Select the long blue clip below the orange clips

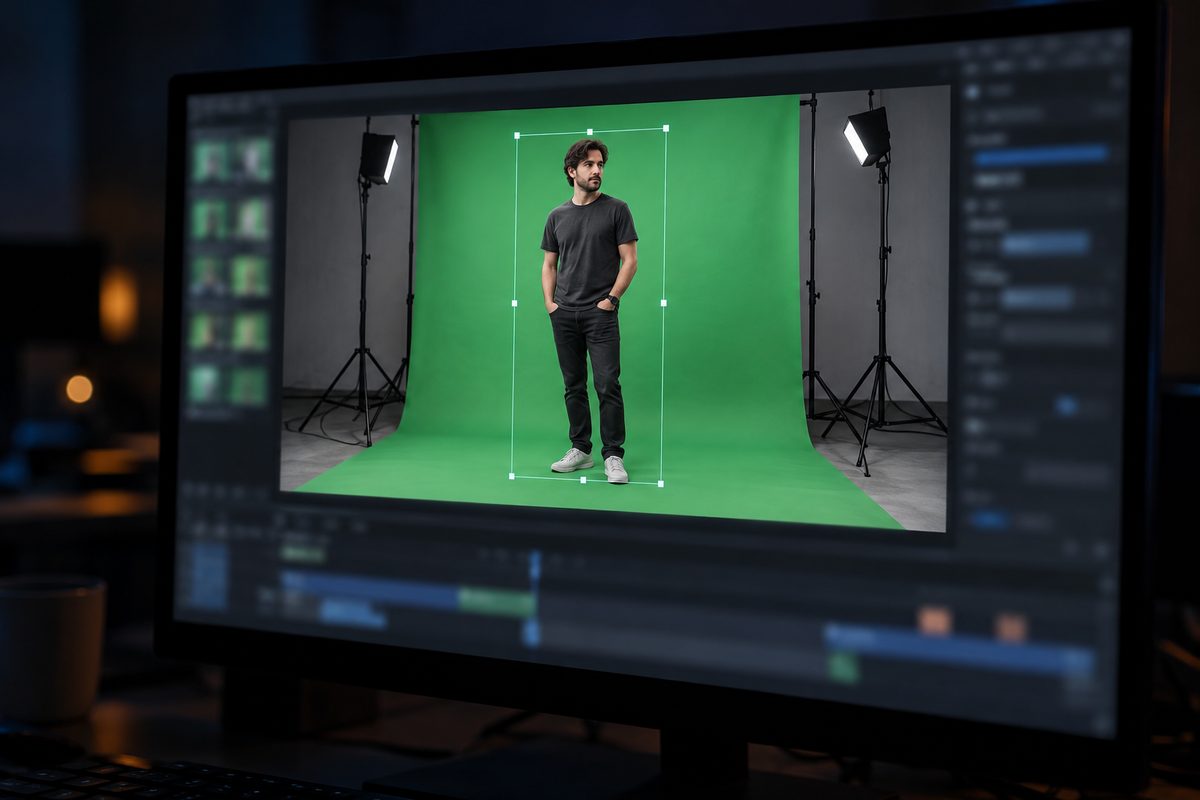pyautogui.click(x=960, y=650)
